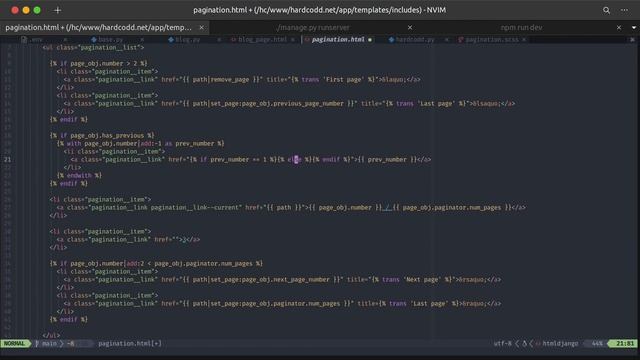Close the blog.py buffer tab
Viewport: 640px width, 360px height.
[x=219, y=40]
